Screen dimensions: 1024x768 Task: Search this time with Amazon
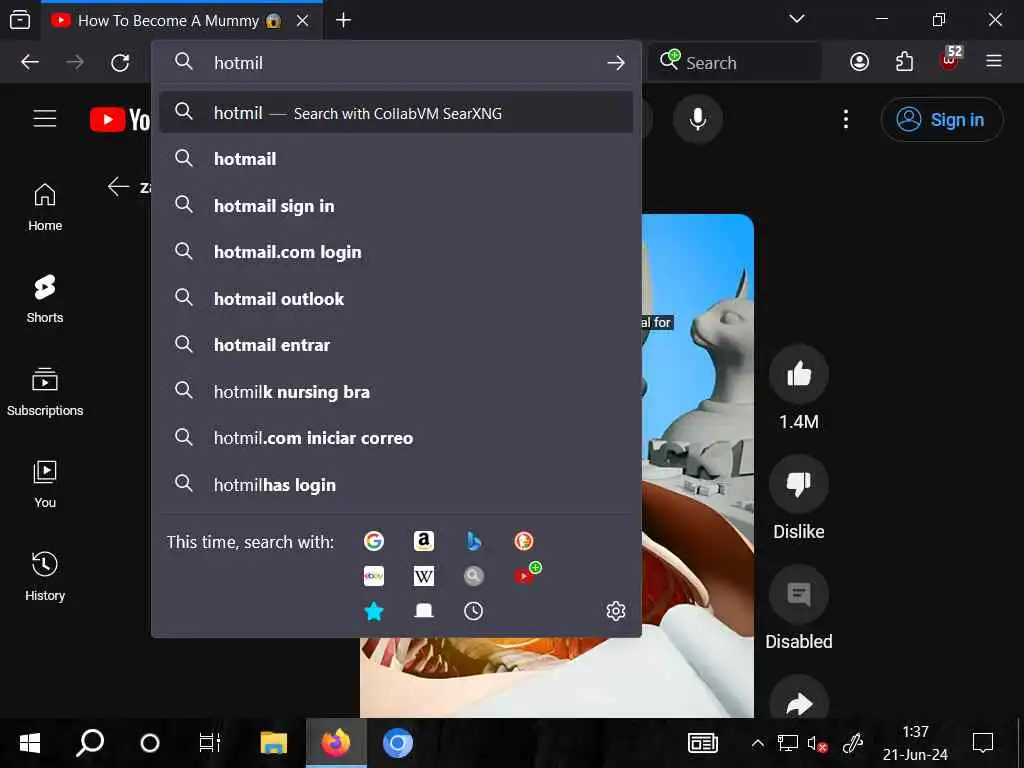point(424,541)
